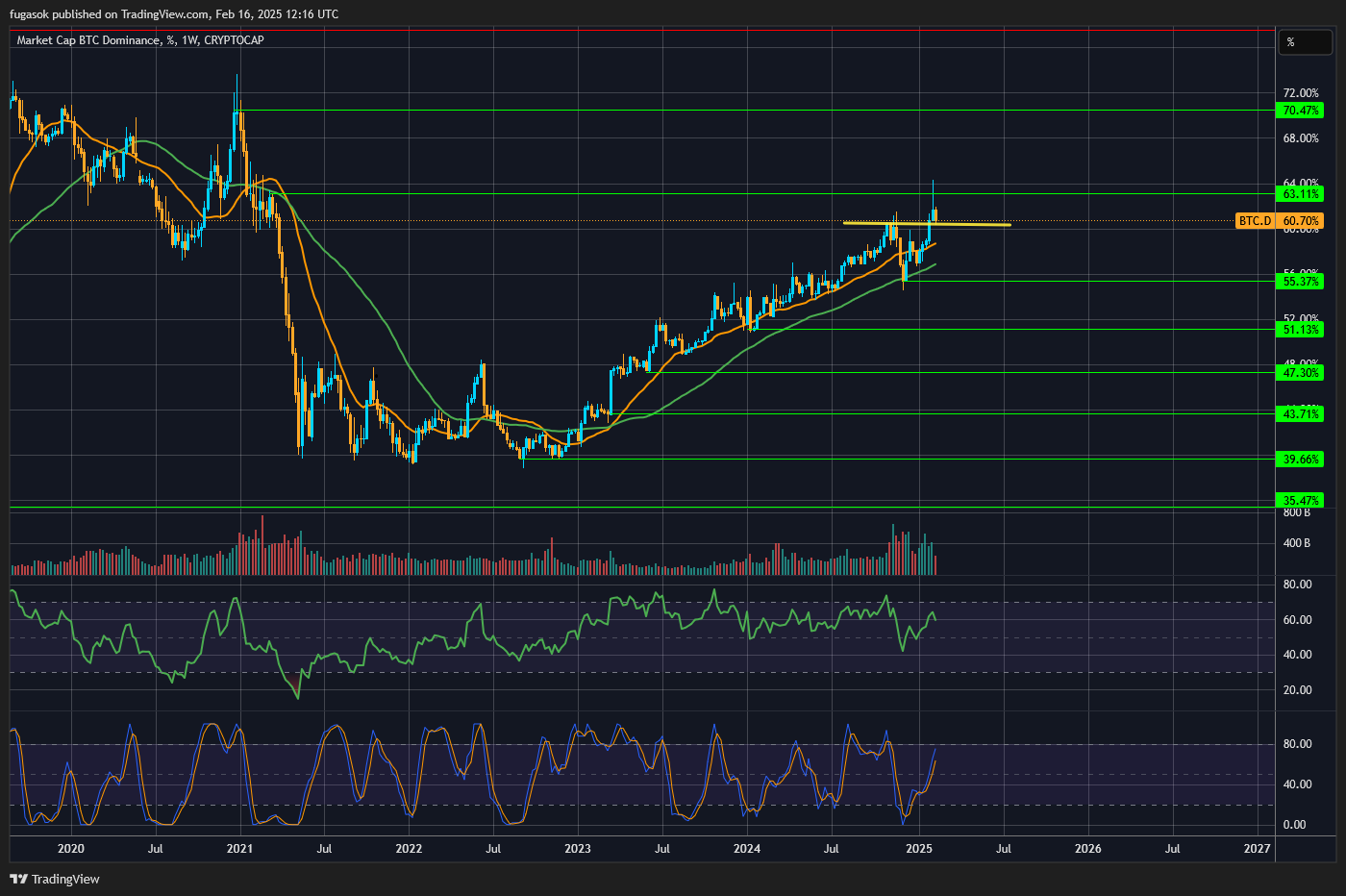This screenshot has height=896, width=1346.
Task: Click the 63.11% price level label
Action: tap(1300, 194)
